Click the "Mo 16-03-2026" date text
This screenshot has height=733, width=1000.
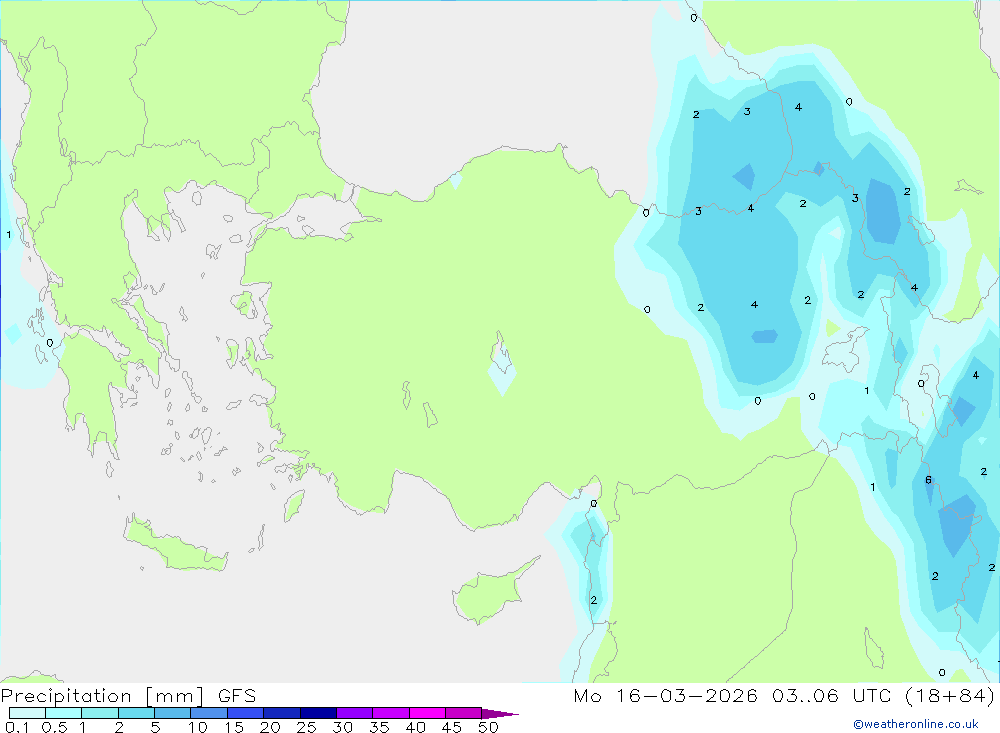665,696
